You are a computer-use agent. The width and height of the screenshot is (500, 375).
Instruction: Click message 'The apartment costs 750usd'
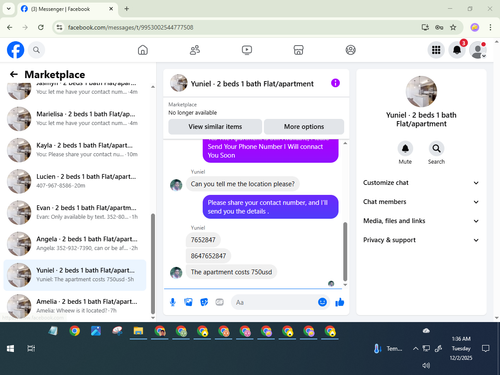[x=231, y=272]
